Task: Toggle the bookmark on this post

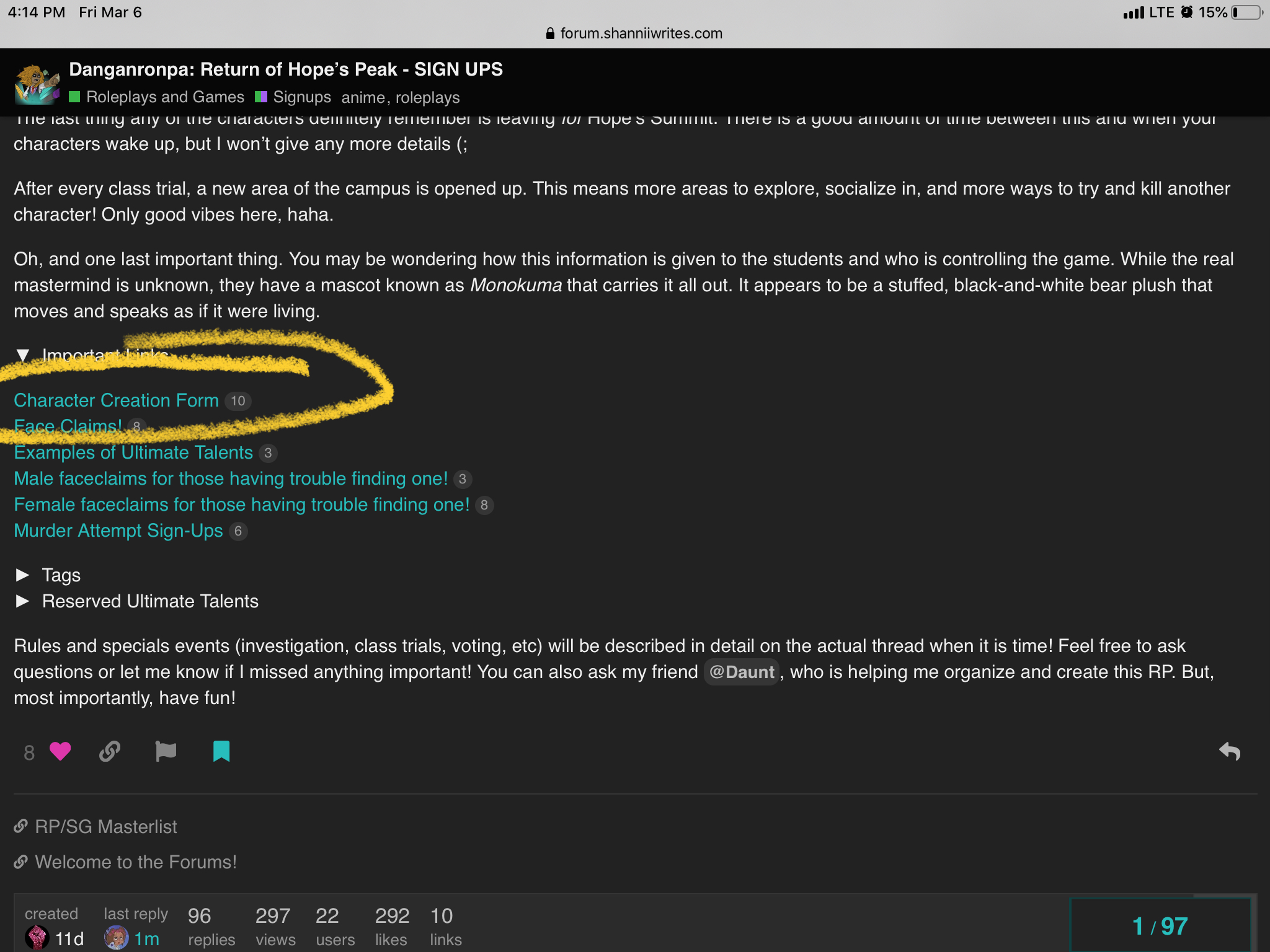Action: pos(221,752)
